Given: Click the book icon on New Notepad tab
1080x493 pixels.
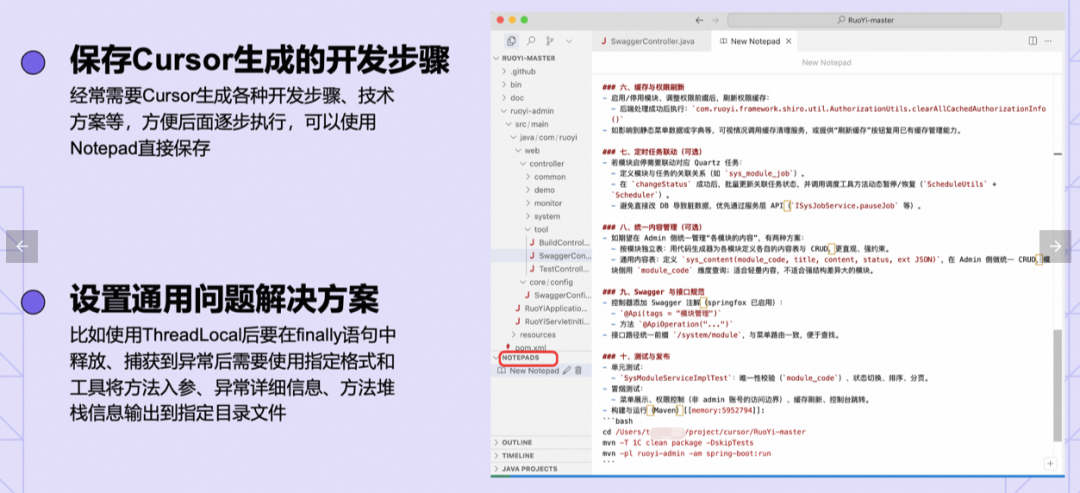Looking at the screenshot, I should tap(723, 41).
